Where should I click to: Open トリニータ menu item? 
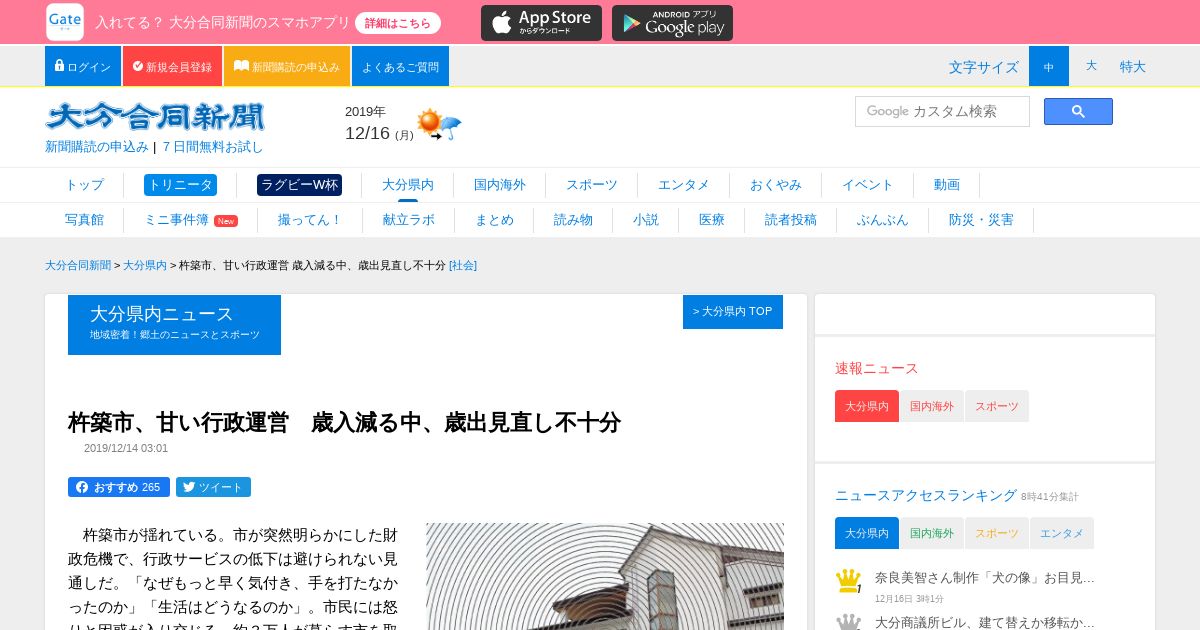tap(180, 185)
